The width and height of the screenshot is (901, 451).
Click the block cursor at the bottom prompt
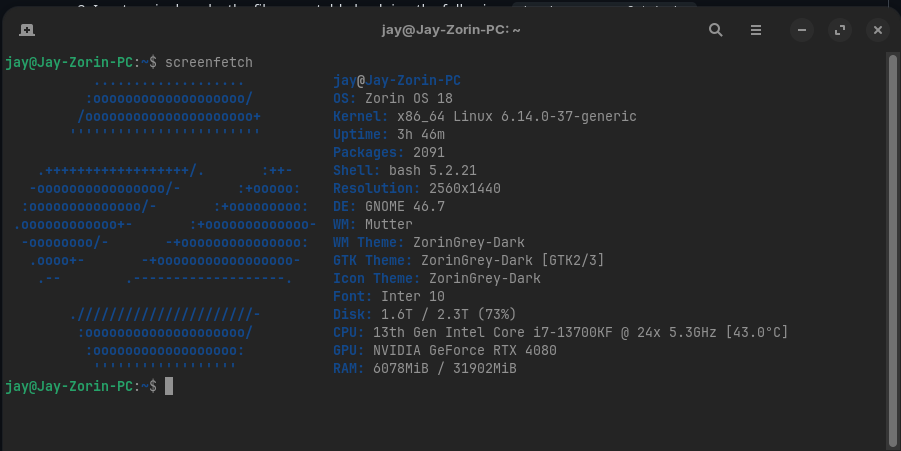[x=169, y=386]
